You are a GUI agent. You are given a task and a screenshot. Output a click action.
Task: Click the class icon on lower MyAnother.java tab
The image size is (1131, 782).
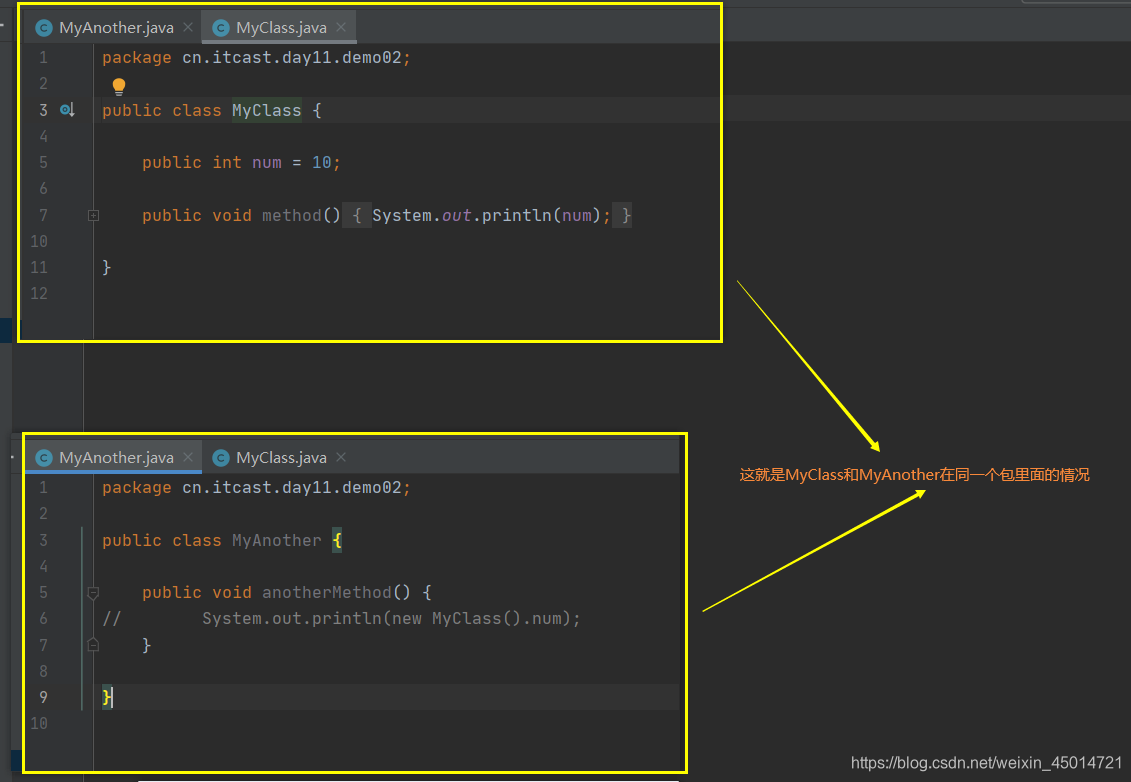click(44, 457)
